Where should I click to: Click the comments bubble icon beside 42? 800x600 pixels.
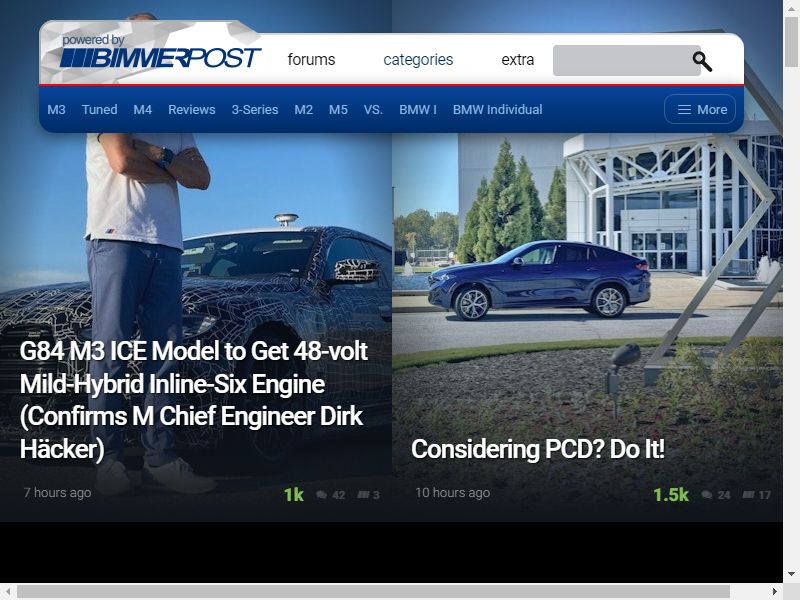(321, 494)
